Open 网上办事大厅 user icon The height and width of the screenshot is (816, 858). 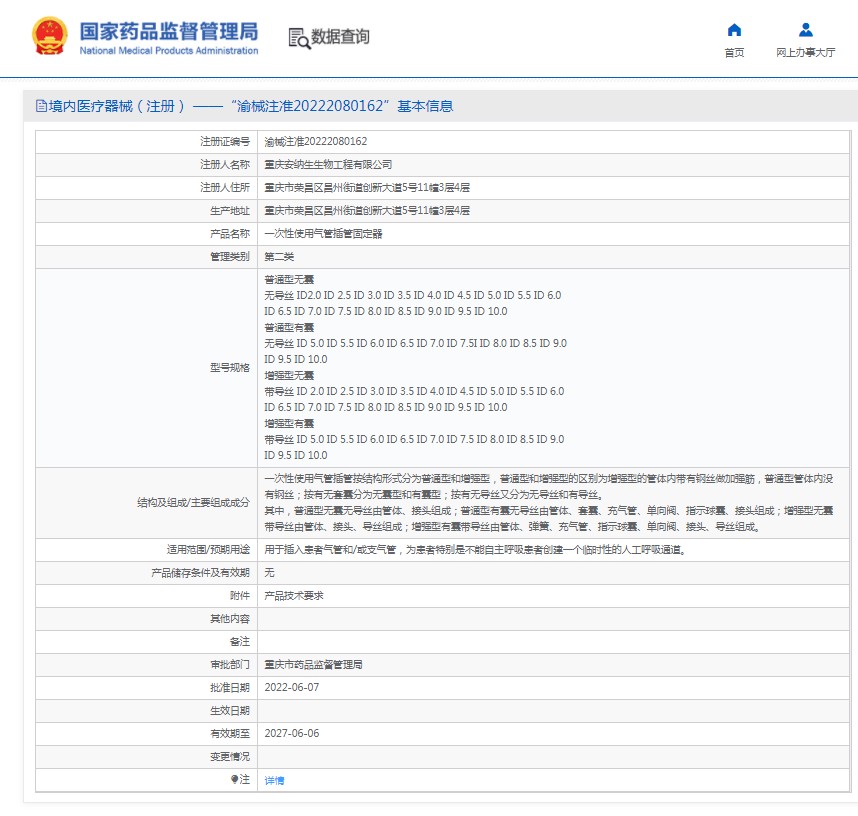click(x=805, y=30)
